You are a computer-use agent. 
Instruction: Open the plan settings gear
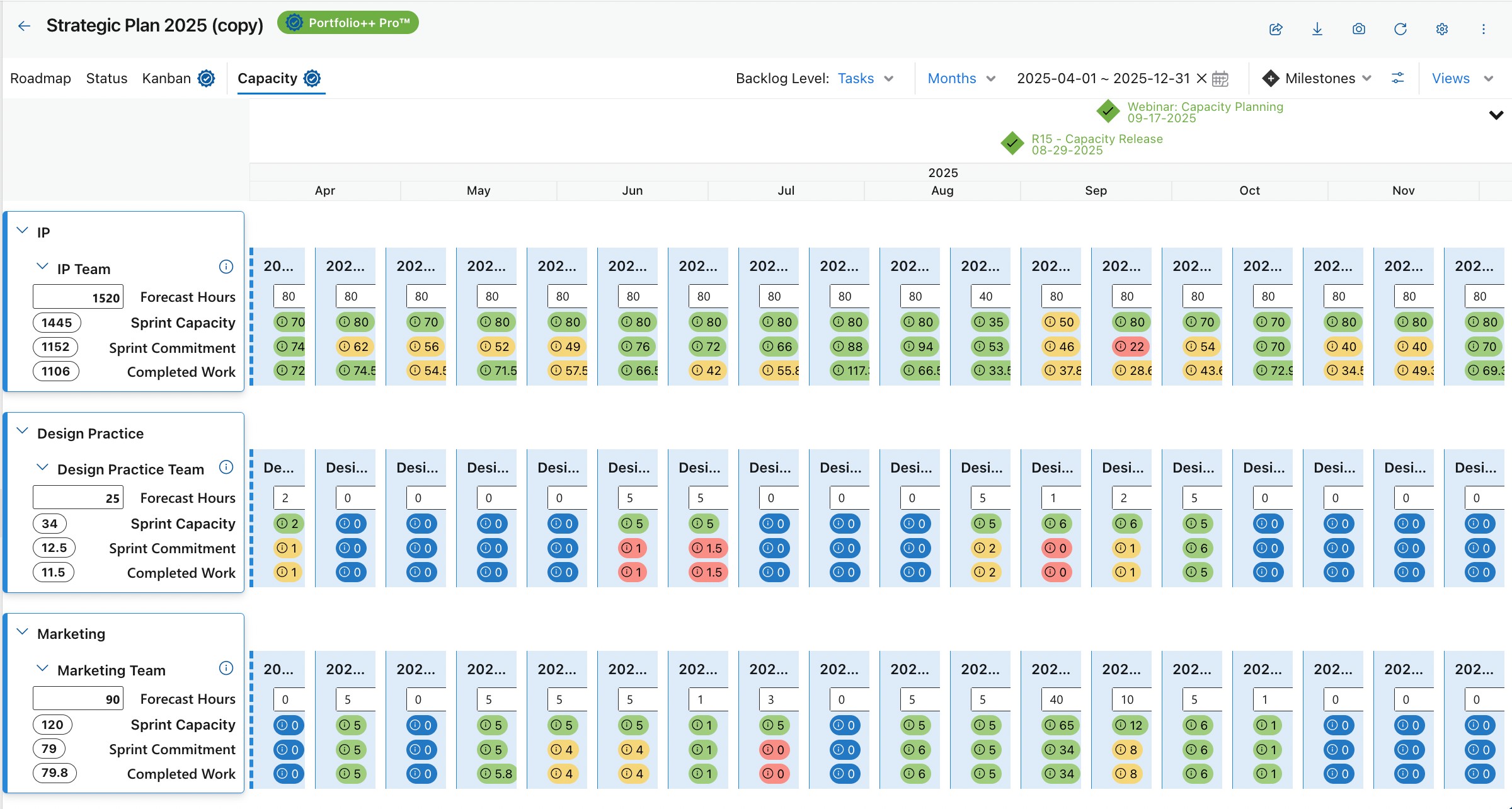tap(1442, 28)
